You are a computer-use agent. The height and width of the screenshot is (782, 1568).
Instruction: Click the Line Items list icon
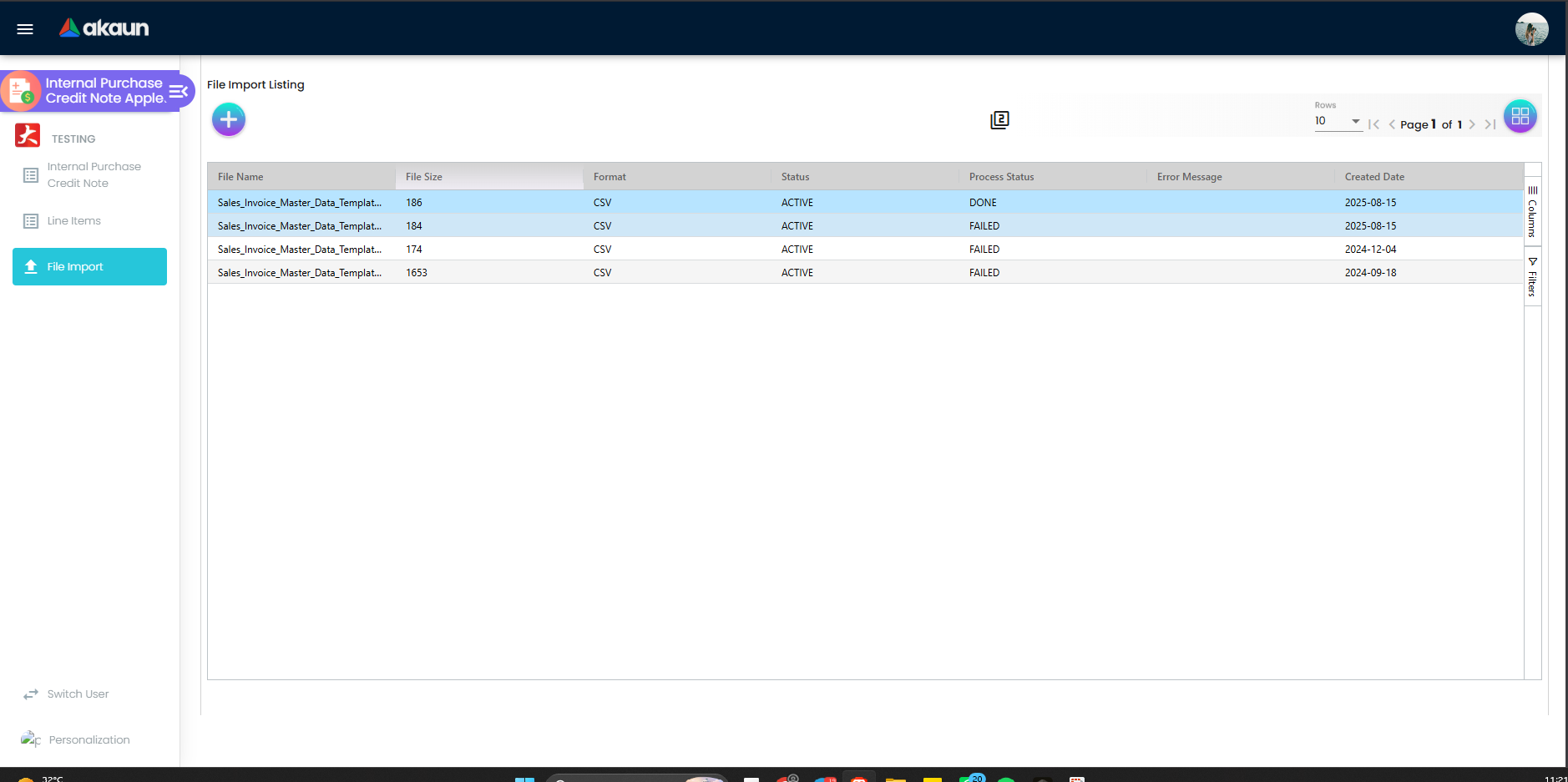(x=31, y=221)
